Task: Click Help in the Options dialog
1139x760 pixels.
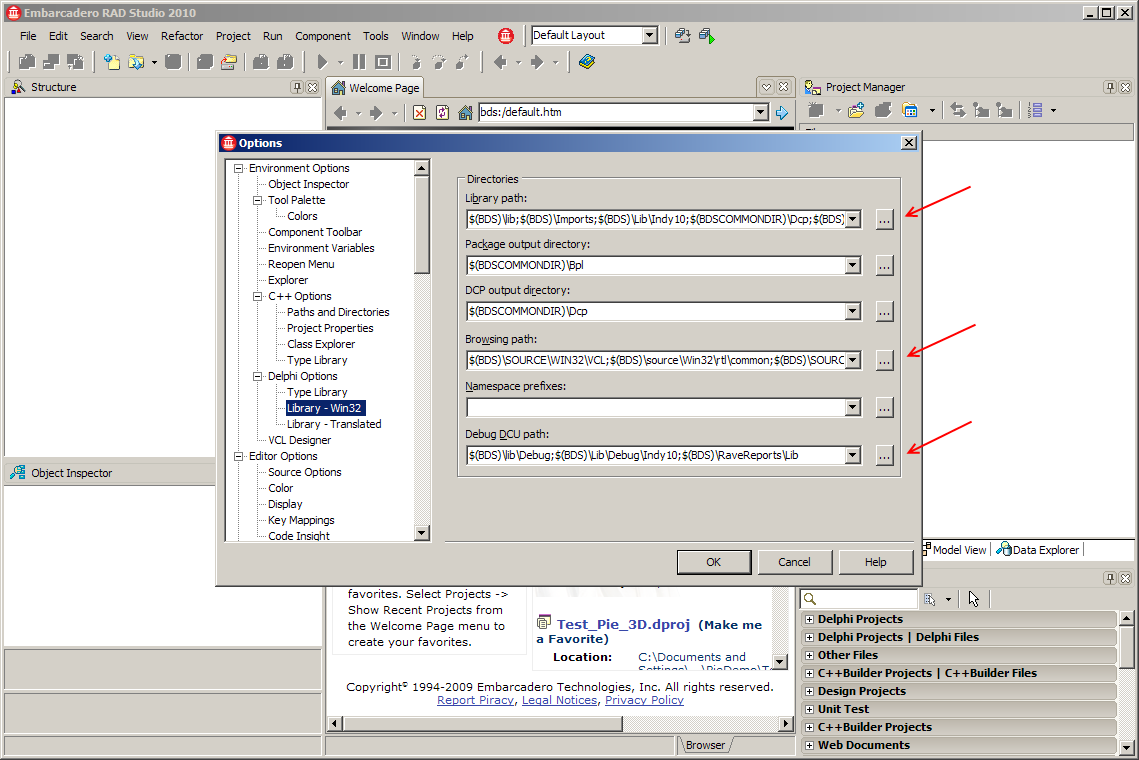Action: (x=875, y=562)
